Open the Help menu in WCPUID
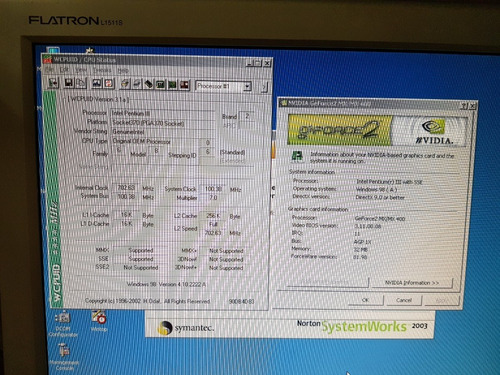 pos(122,71)
